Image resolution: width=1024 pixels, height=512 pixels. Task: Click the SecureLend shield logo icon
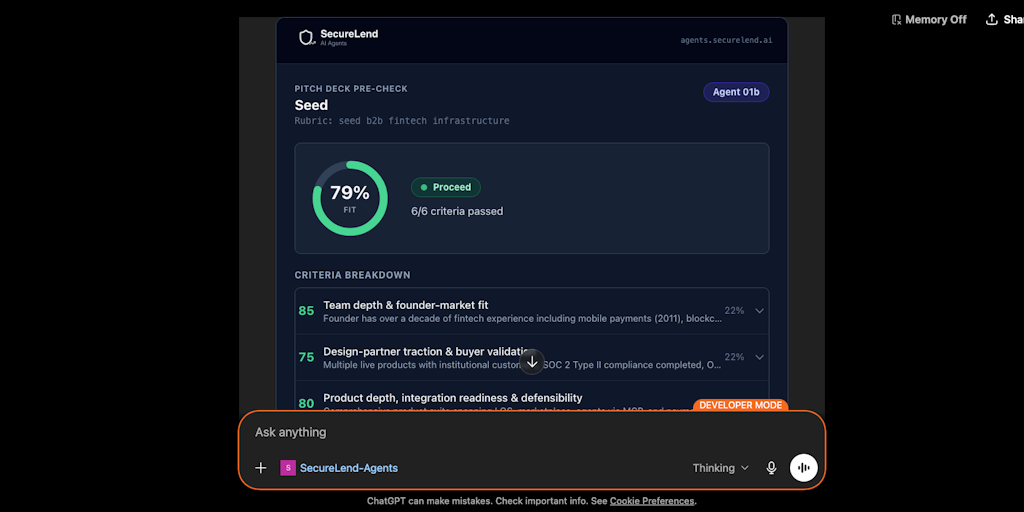click(x=307, y=37)
